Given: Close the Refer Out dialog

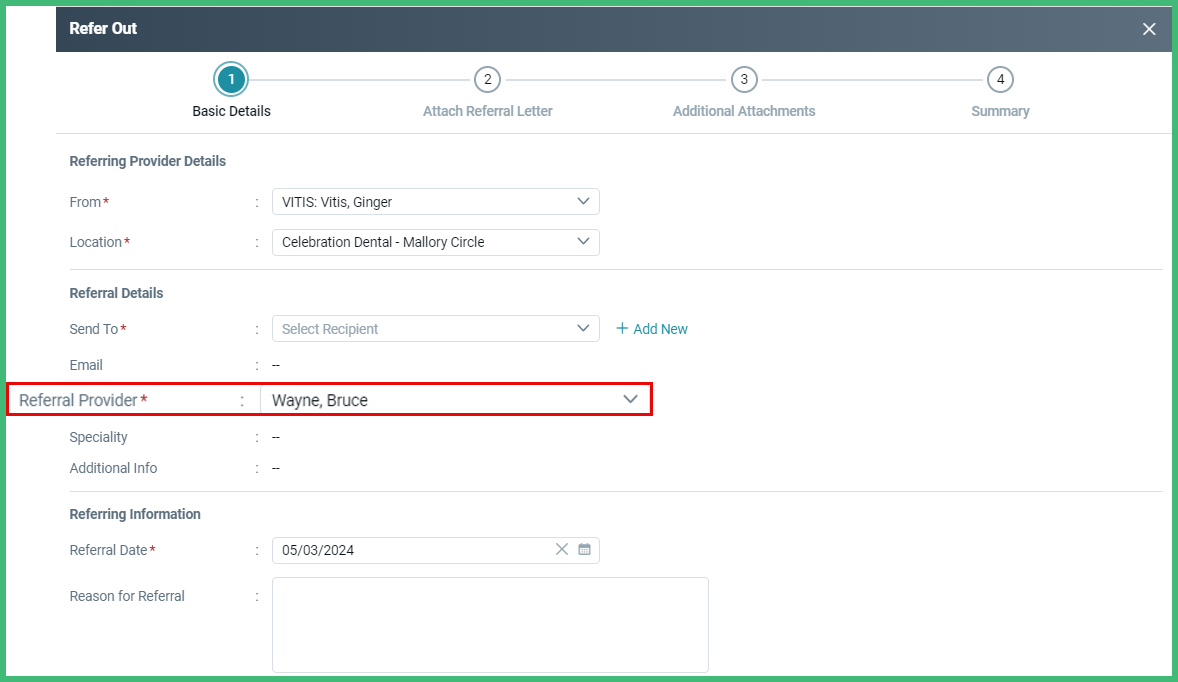Looking at the screenshot, I should tap(1149, 29).
